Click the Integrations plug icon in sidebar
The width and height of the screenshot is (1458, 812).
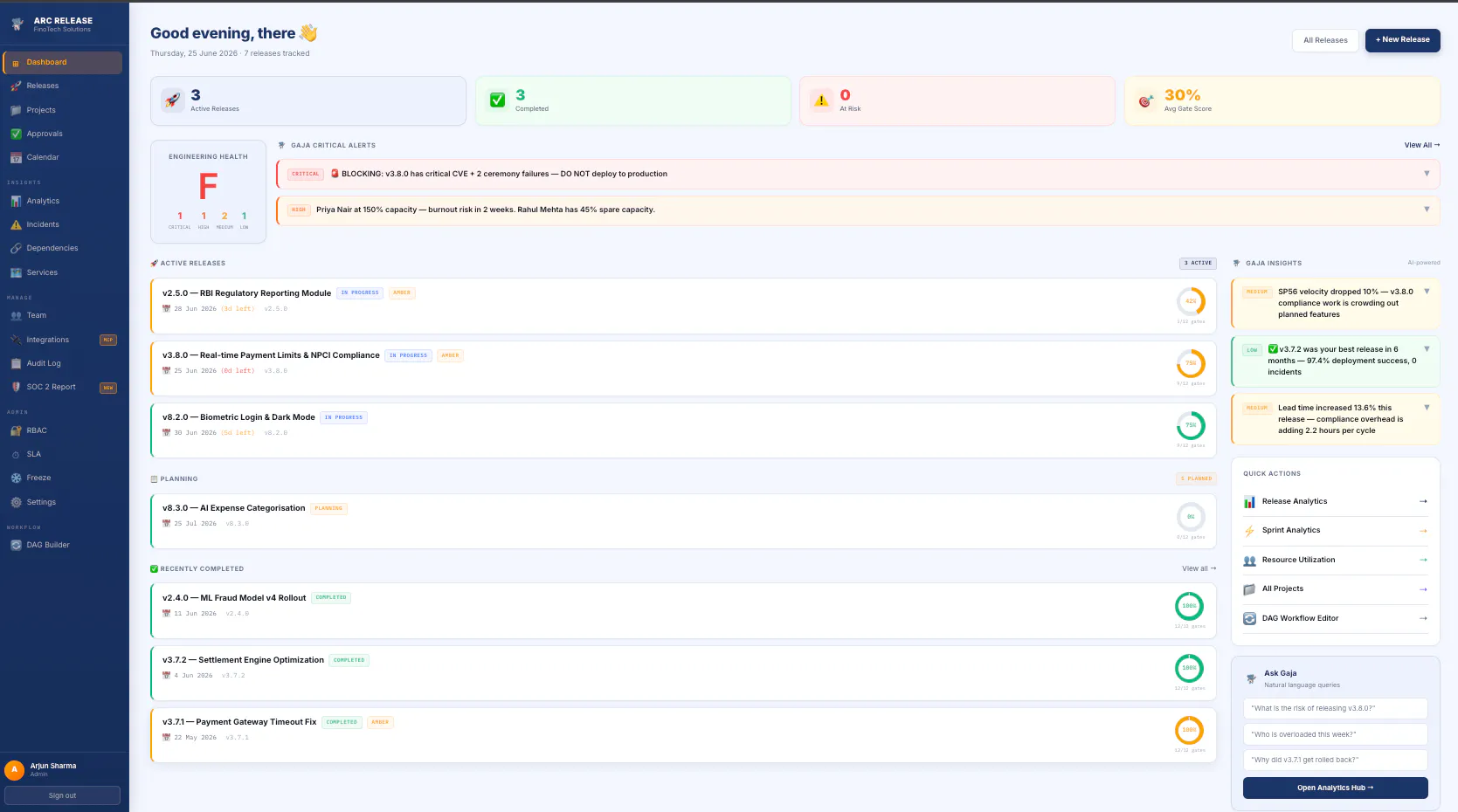[16, 341]
